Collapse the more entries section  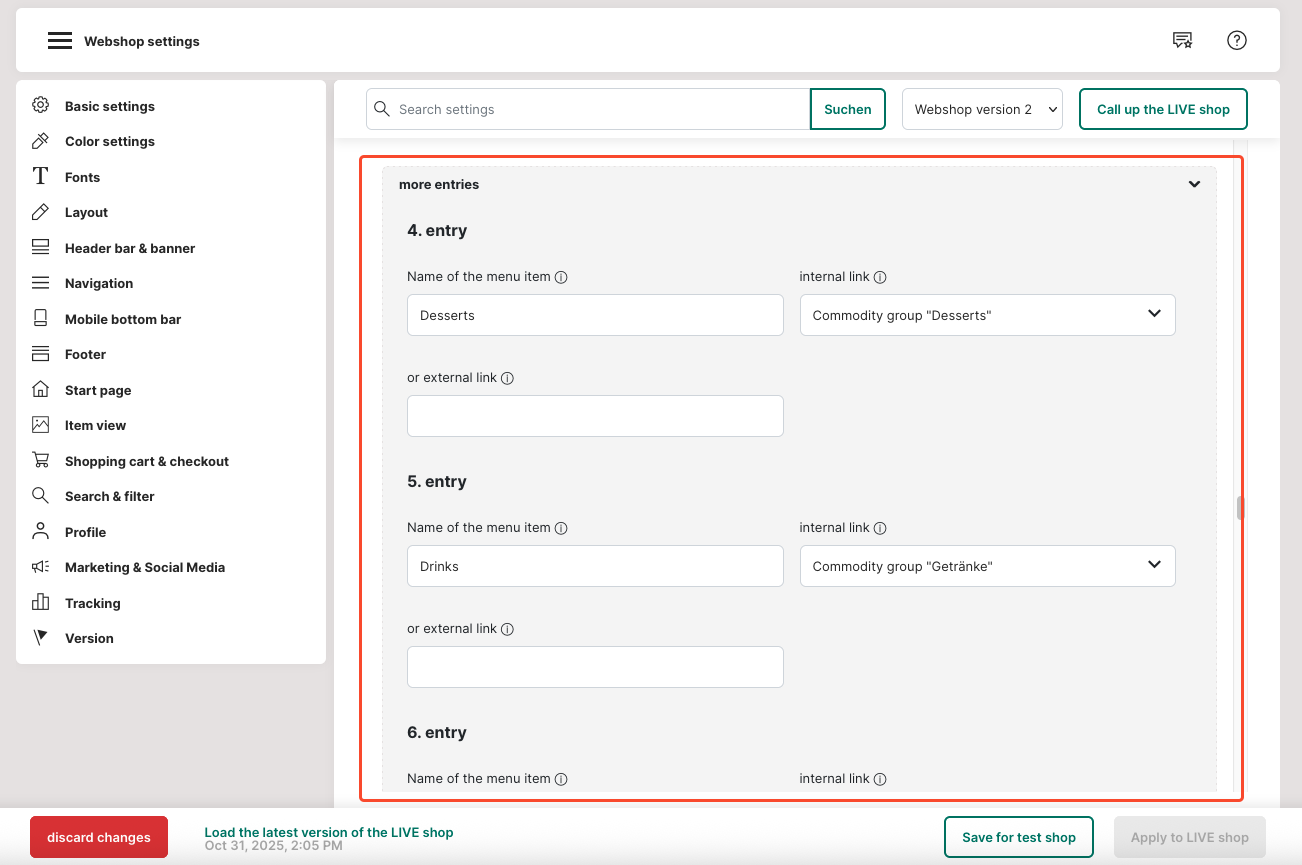coord(1194,185)
